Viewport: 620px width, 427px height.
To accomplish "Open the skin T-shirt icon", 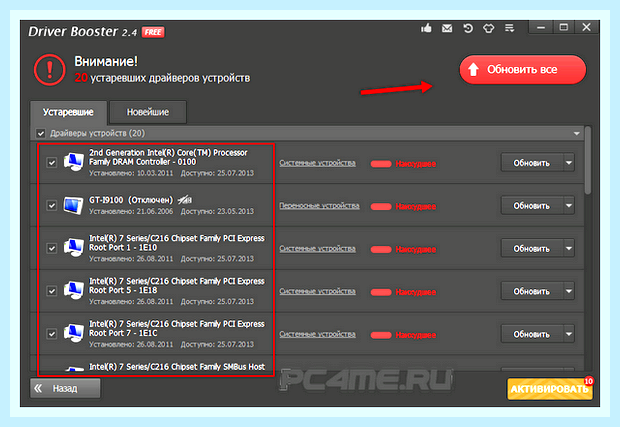I will [x=489, y=28].
